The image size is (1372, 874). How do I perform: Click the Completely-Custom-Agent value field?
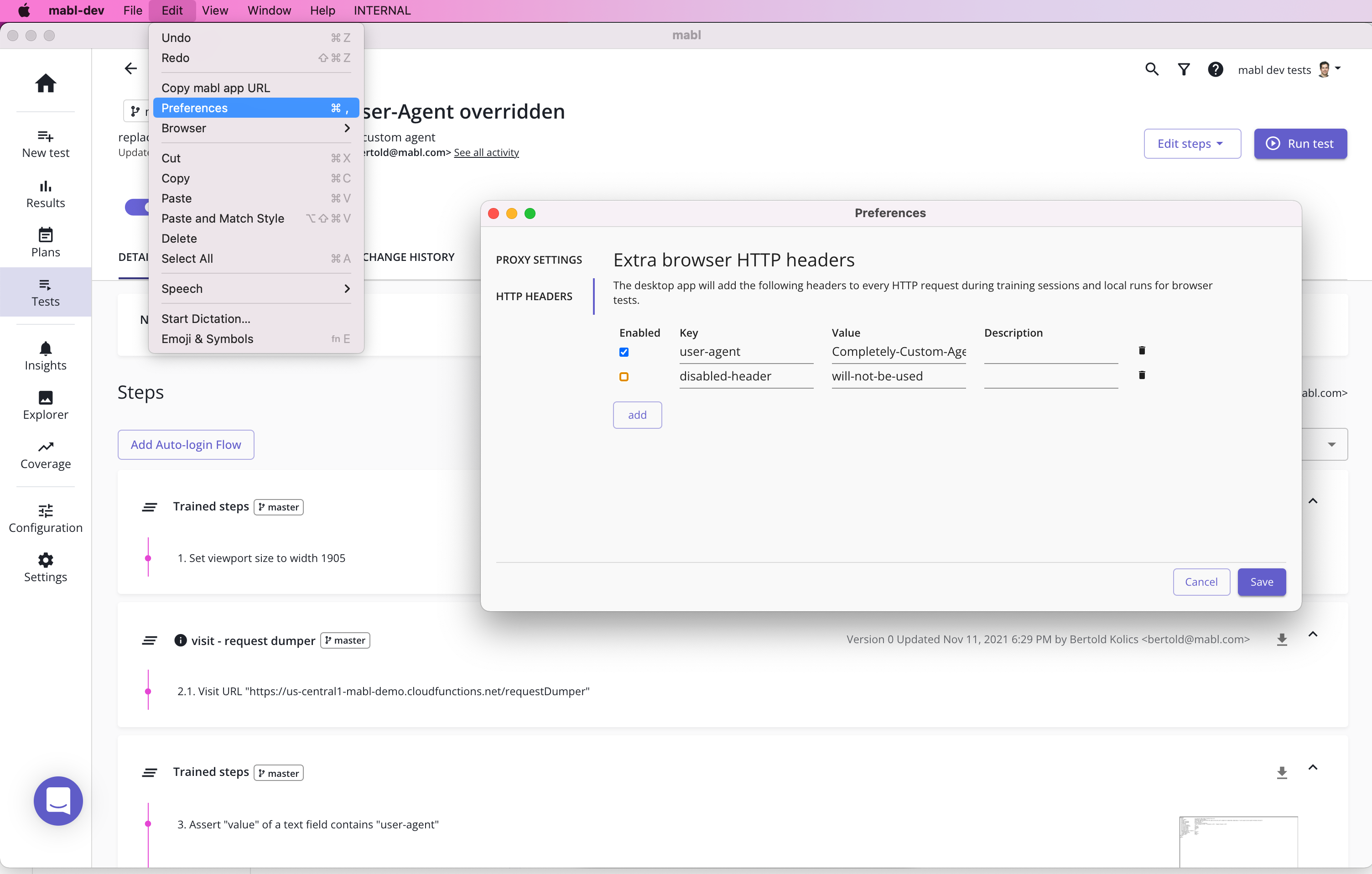(x=898, y=352)
